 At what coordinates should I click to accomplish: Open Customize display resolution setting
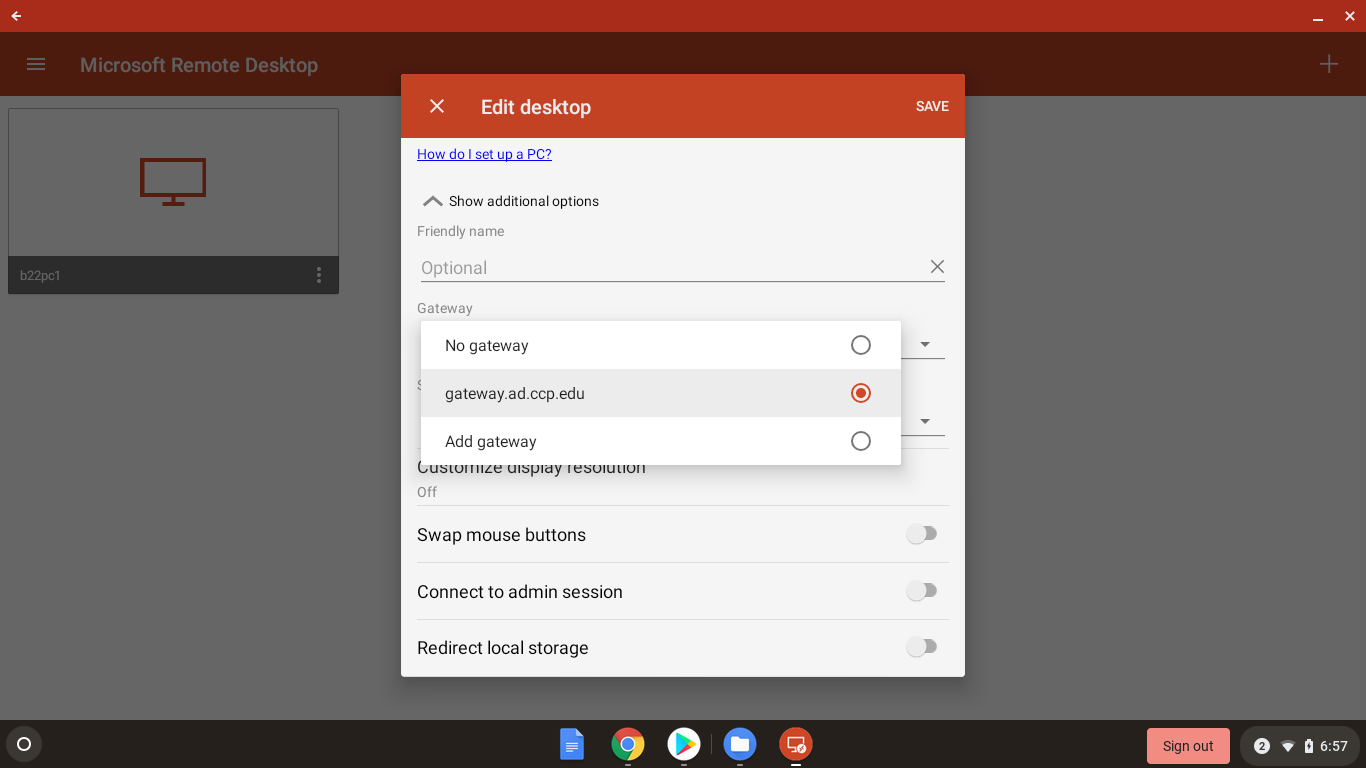coord(683,477)
